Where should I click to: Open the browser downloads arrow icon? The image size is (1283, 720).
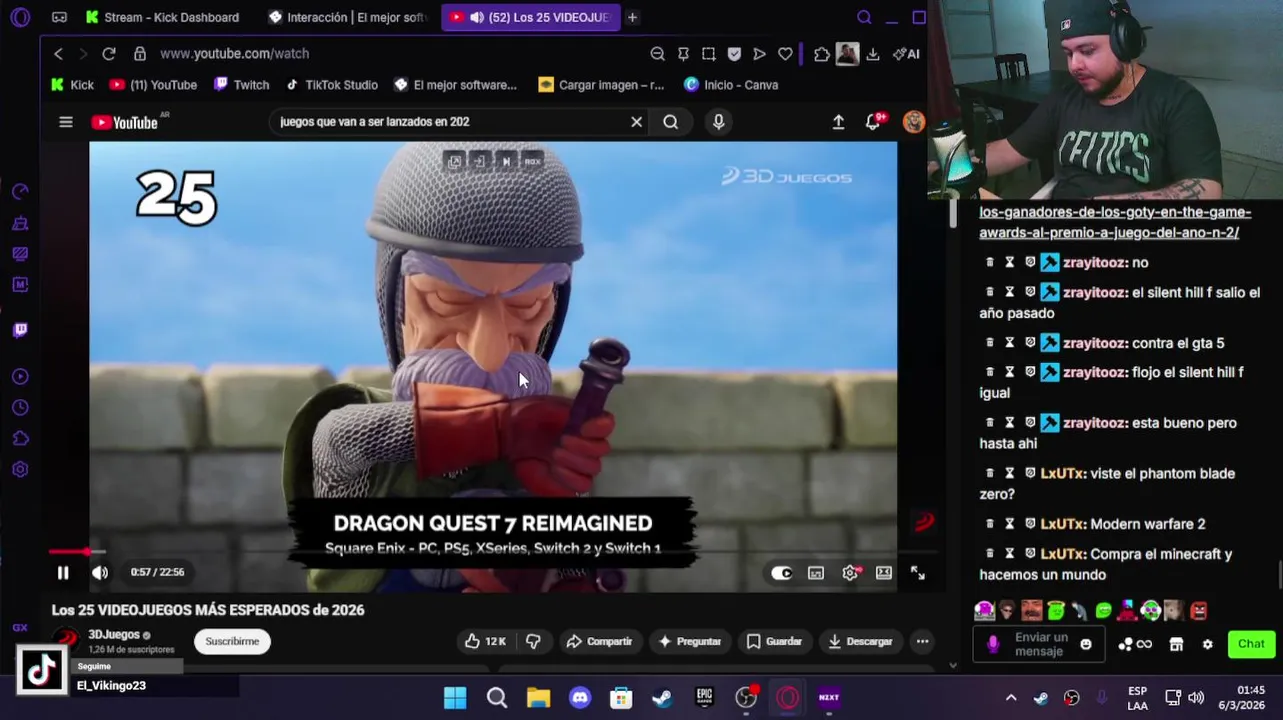873,54
